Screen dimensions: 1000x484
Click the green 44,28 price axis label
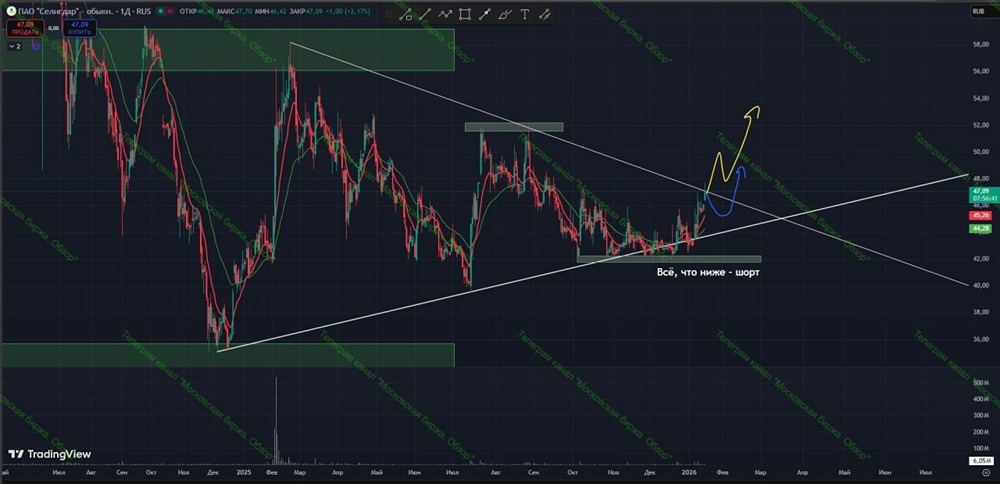(979, 228)
